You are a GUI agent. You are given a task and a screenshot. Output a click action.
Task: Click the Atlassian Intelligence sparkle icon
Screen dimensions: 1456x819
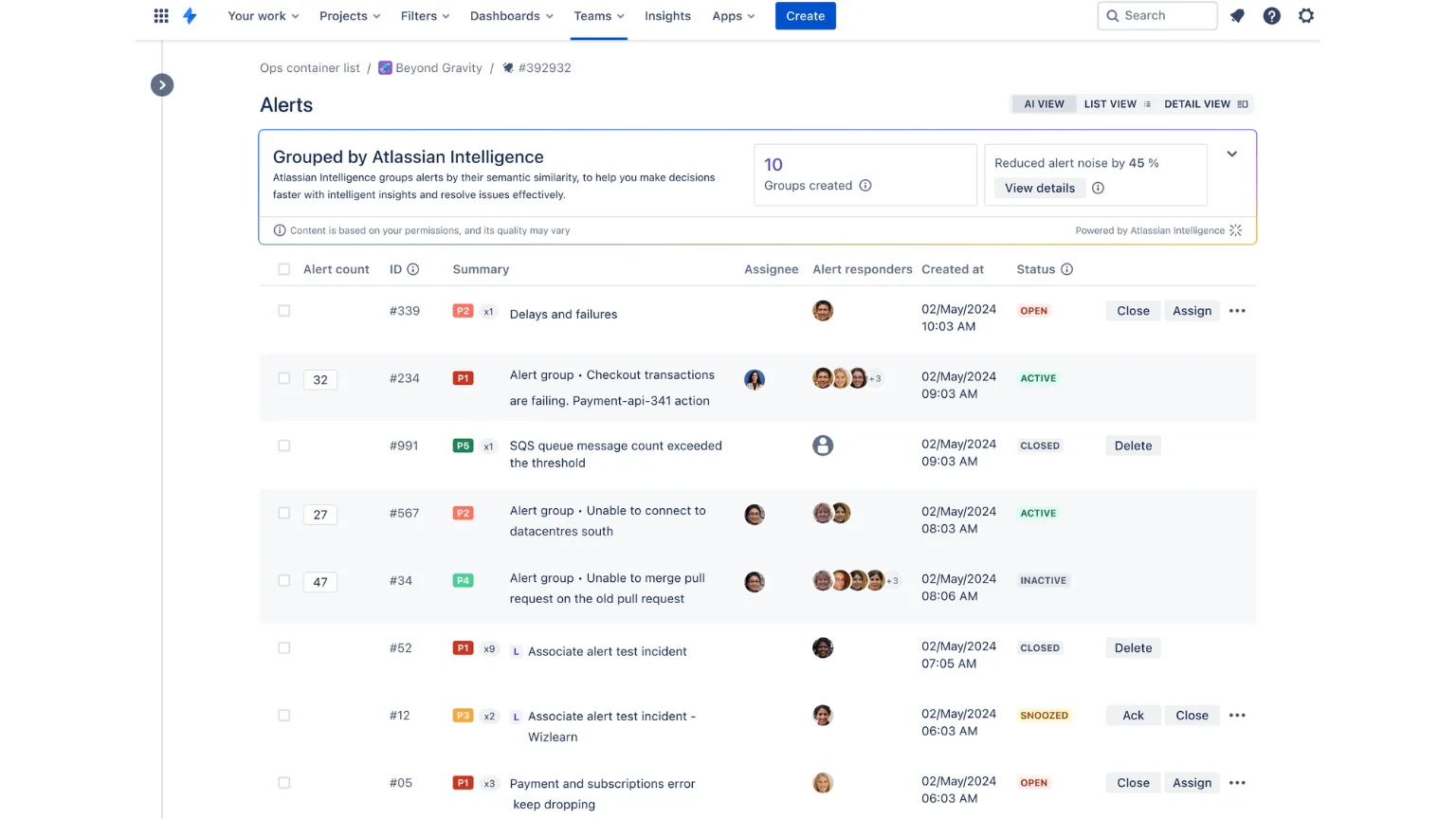pos(1235,229)
